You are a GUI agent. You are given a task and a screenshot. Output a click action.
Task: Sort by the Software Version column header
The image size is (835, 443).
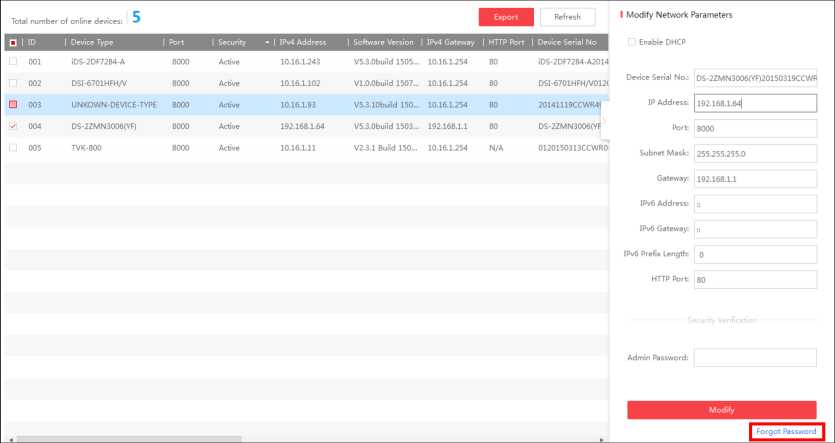pos(383,43)
